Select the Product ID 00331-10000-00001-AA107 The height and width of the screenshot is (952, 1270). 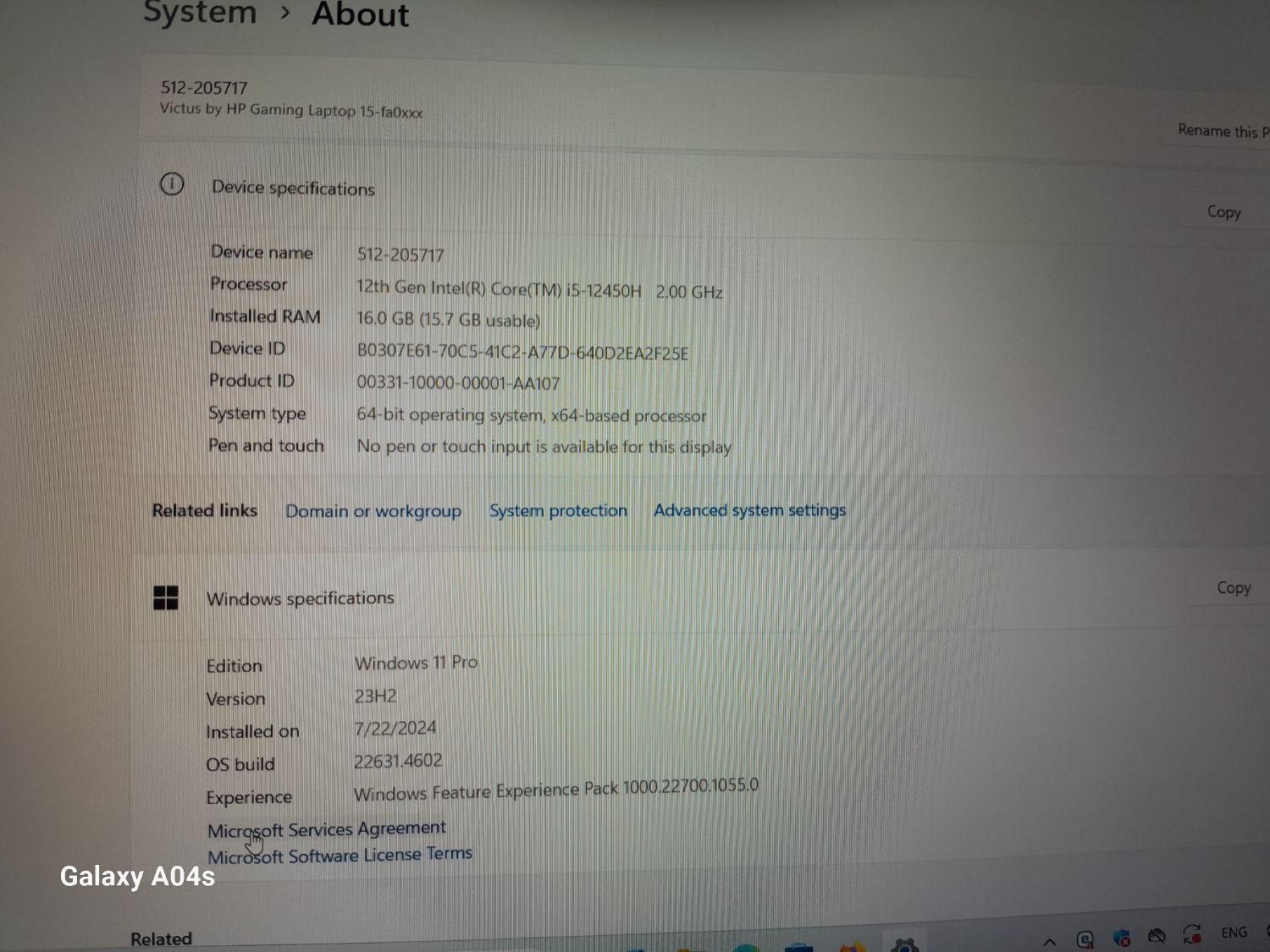(x=458, y=382)
